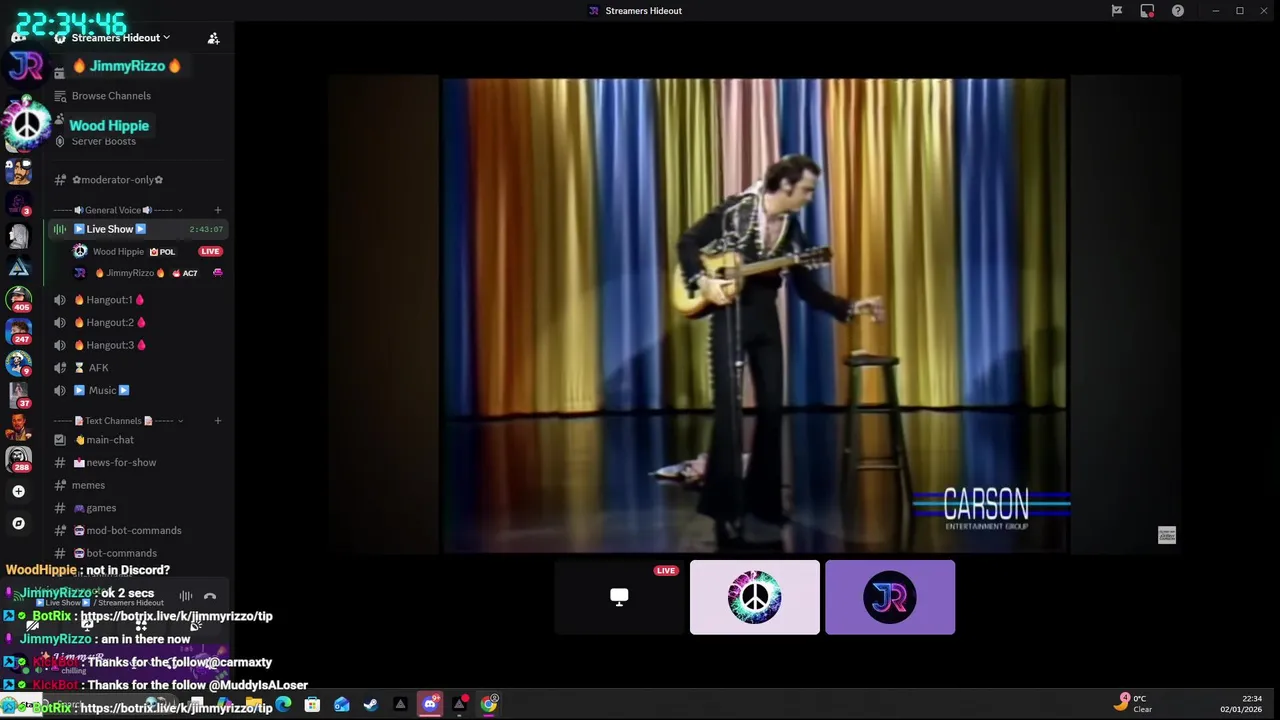Open the news-for-show channel
This screenshot has width=1280, height=720.
coord(121,463)
